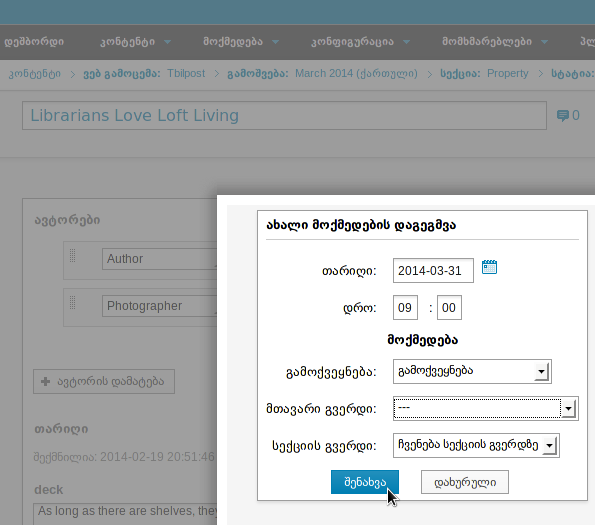The width and height of the screenshot is (595, 525).
Task: Click the date field 2014-03-31
Action: pyautogui.click(x=433, y=270)
